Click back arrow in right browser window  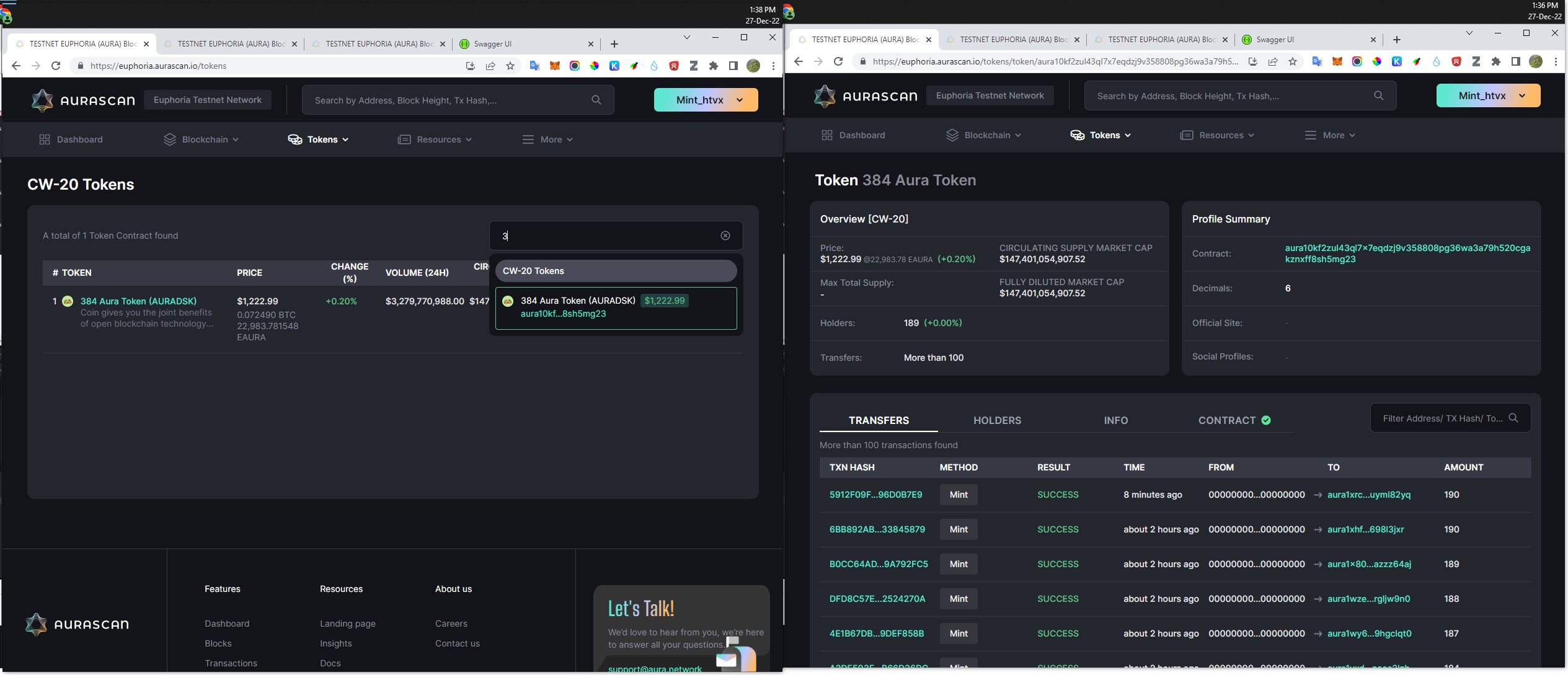tap(799, 61)
